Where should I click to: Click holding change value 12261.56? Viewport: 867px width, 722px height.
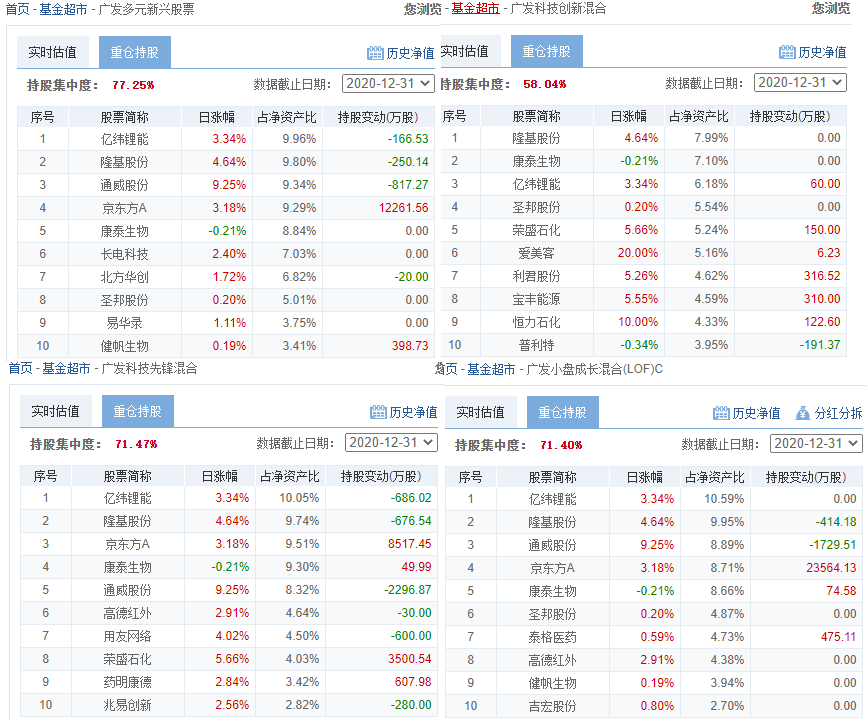pyautogui.click(x=404, y=208)
